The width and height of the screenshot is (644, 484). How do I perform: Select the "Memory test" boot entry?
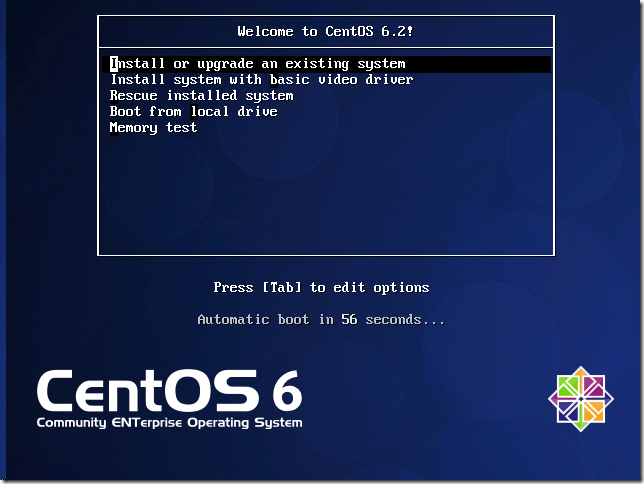(153, 128)
